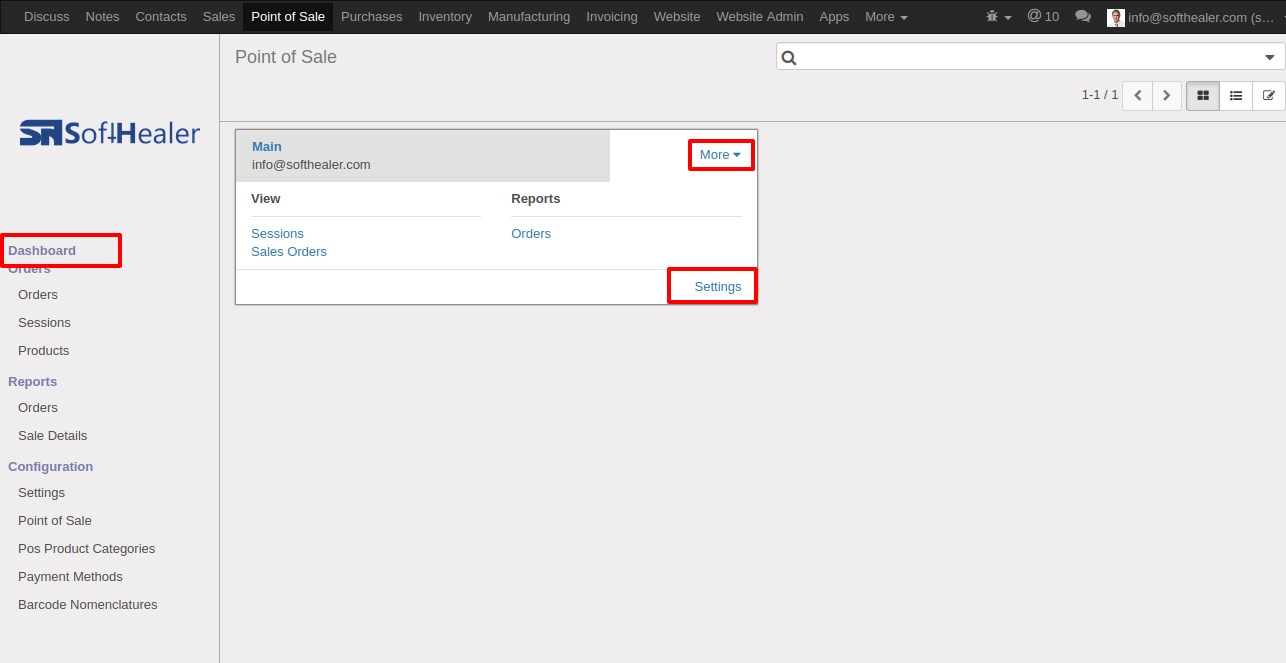The height and width of the screenshot is (663, 1286).
Task: Open the Website menu
Action: coord(677,17)
